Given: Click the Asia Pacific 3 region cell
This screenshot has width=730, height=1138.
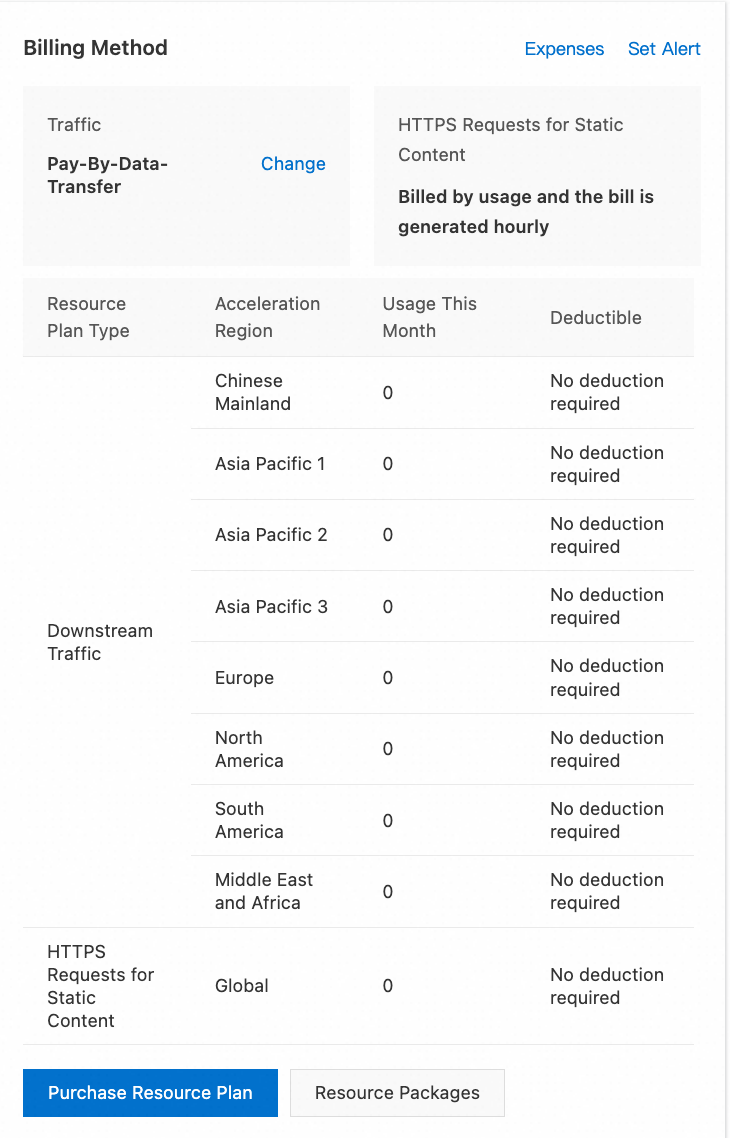Looking at the screenshot, I should click(x=271, y=607).
